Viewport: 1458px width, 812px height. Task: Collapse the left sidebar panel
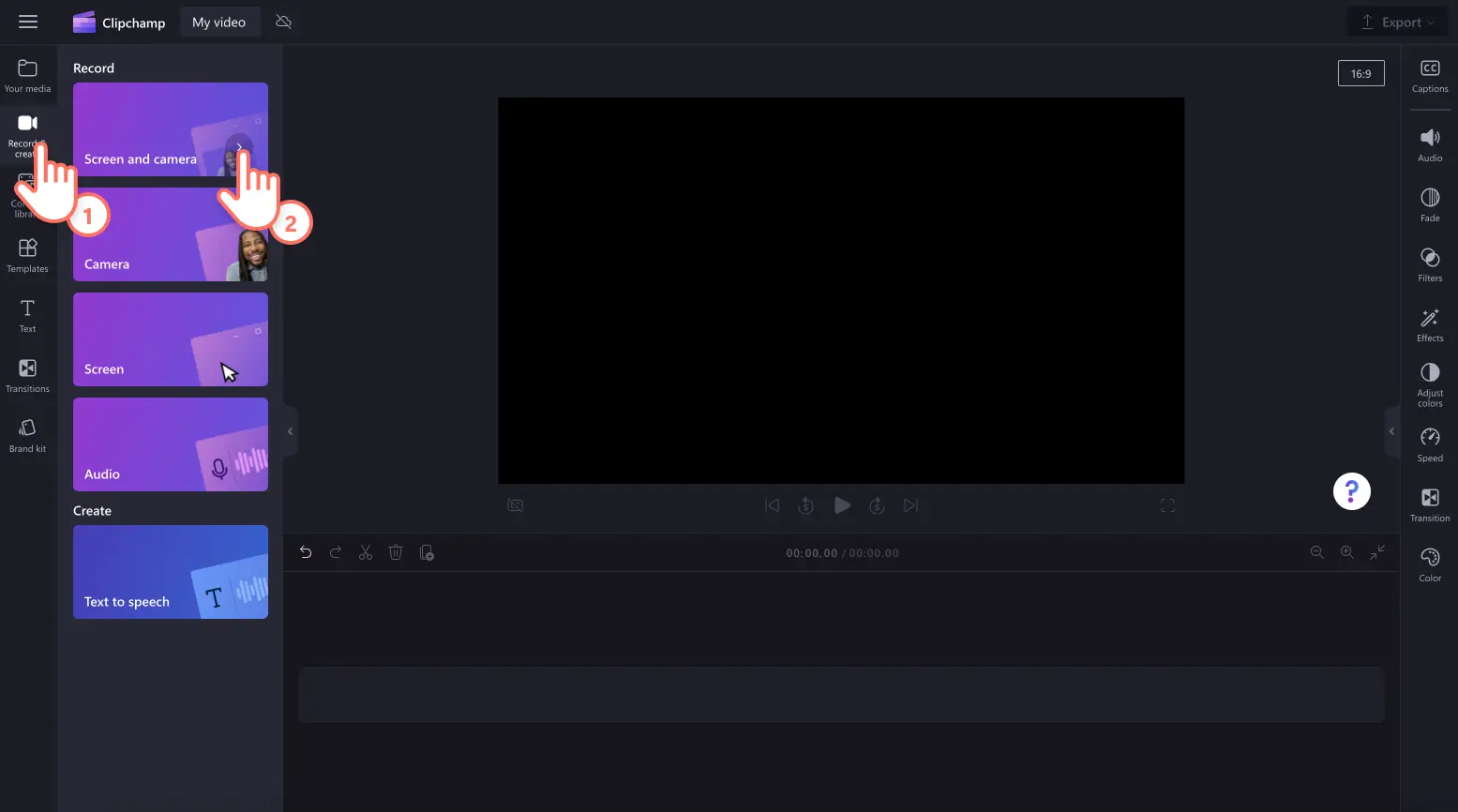tap(290, 431)
